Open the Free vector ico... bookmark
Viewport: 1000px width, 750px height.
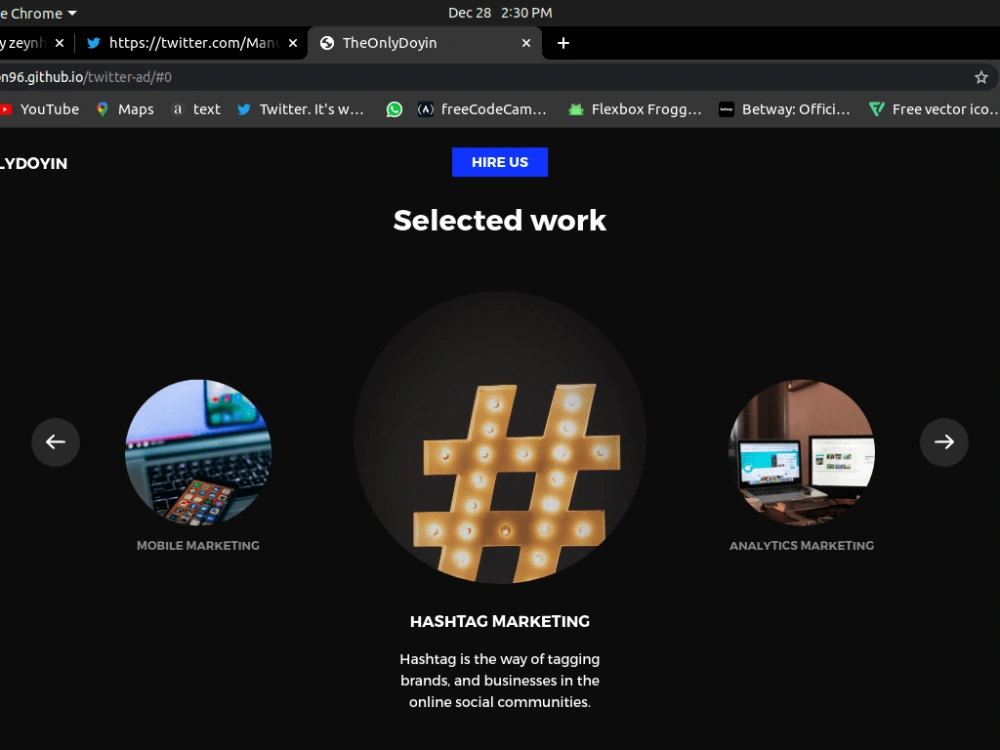pyautogui.click(x=934, y=110)
